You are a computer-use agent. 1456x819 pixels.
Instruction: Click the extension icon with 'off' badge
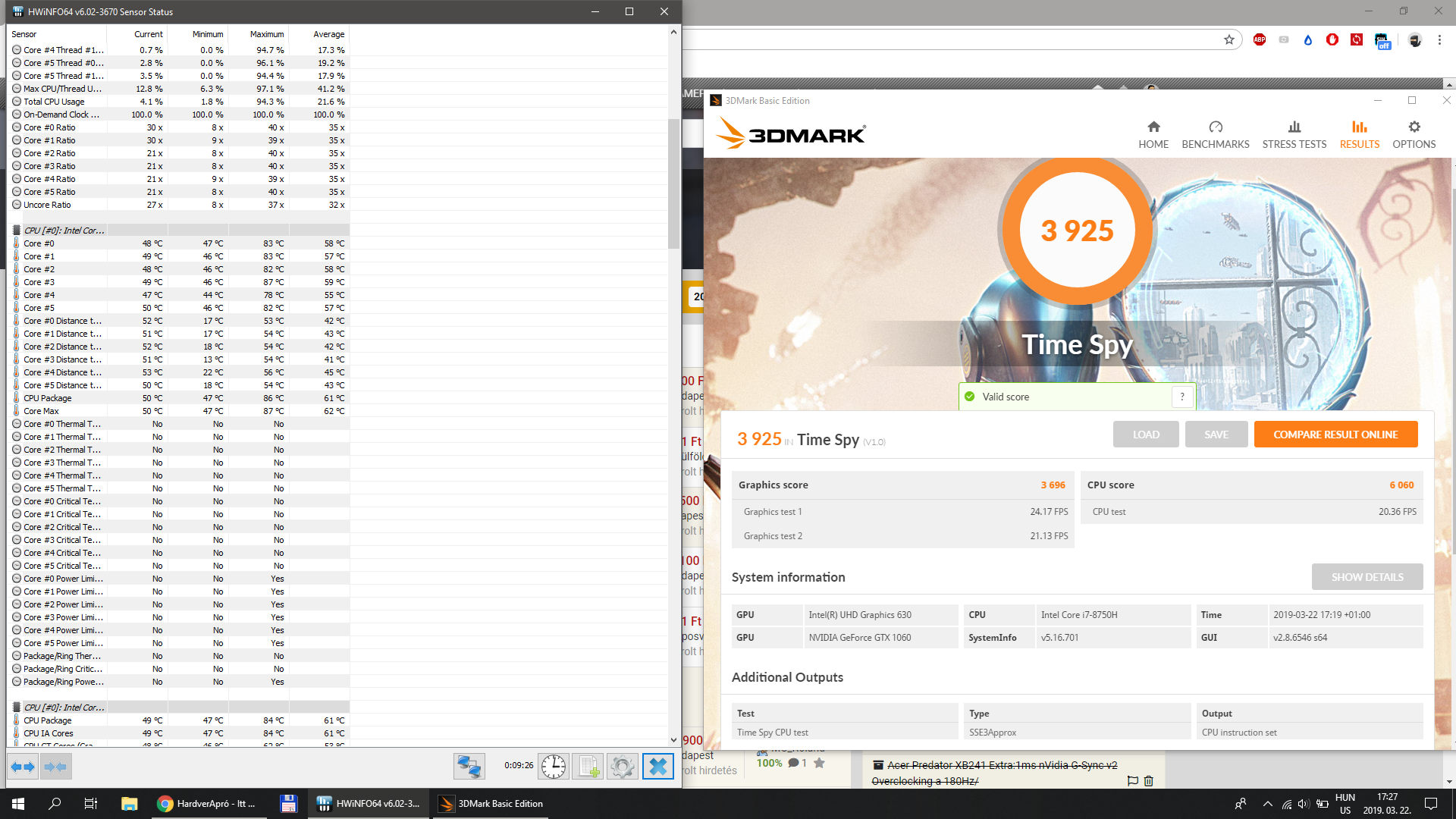coord(1382,41)
